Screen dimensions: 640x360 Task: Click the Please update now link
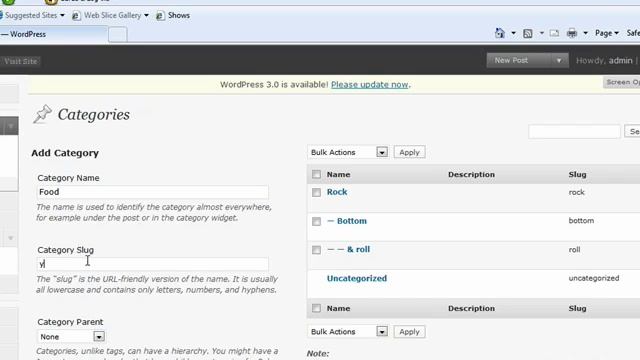369,84
